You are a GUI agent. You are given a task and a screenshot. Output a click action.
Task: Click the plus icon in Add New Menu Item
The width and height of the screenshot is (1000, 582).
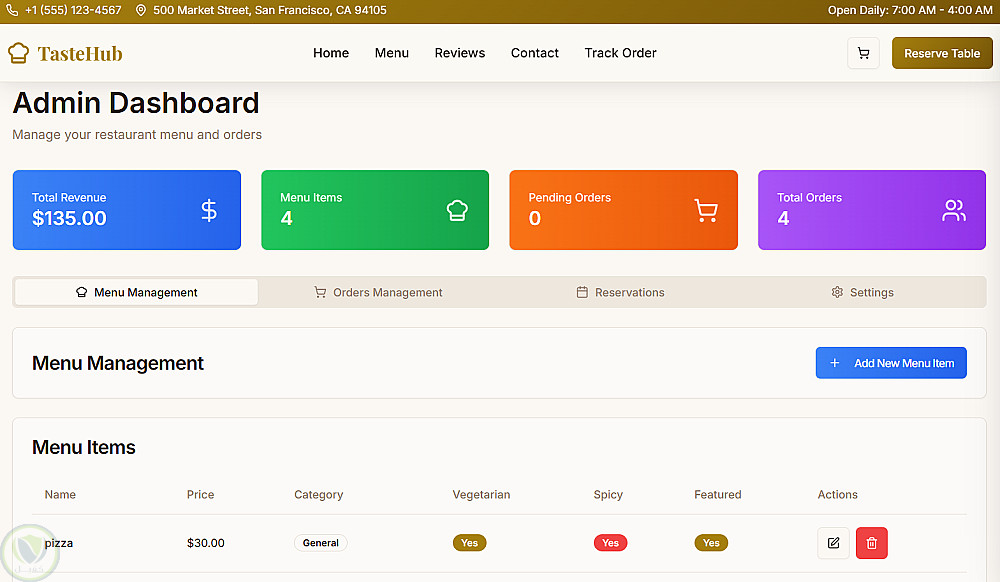834,363
